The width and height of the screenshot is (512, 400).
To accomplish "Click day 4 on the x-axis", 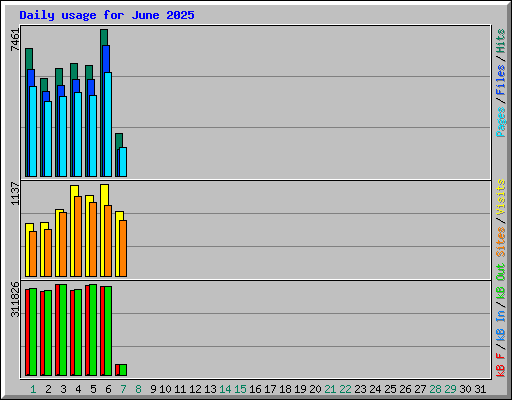I will tap(78, 389).
